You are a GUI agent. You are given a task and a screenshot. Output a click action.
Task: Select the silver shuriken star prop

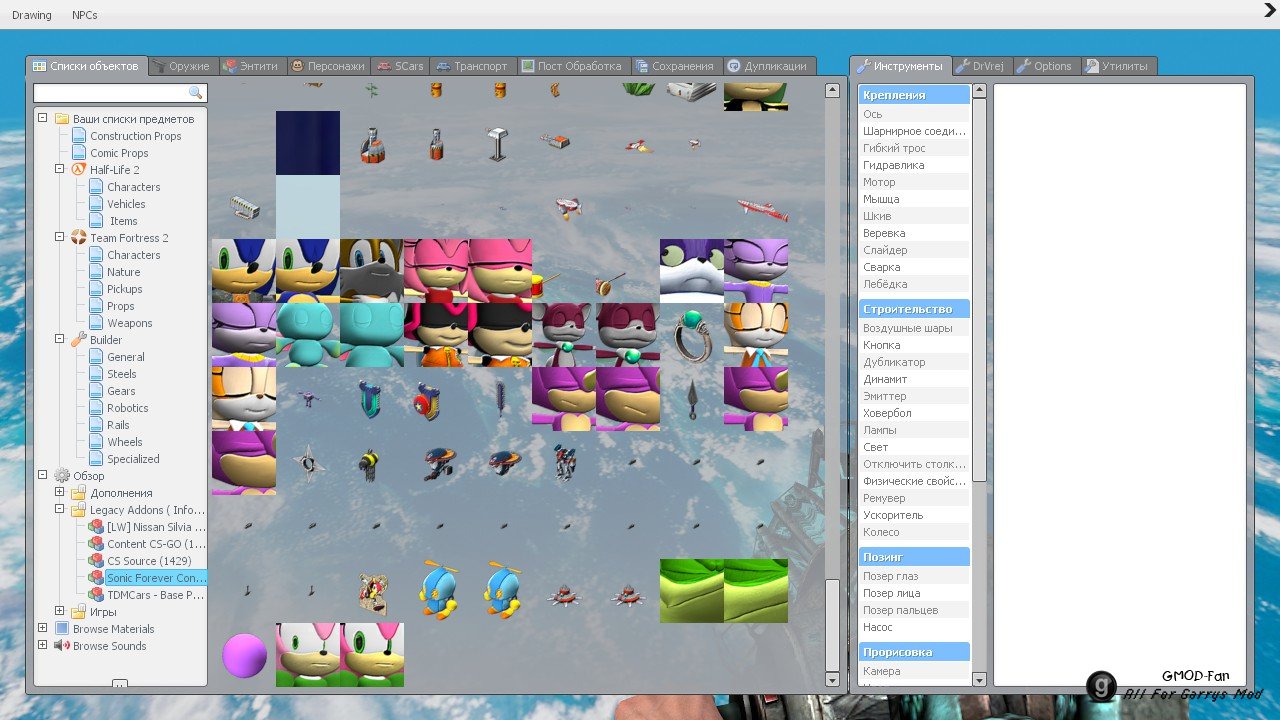pyautogui.click(x=308, y=463)
